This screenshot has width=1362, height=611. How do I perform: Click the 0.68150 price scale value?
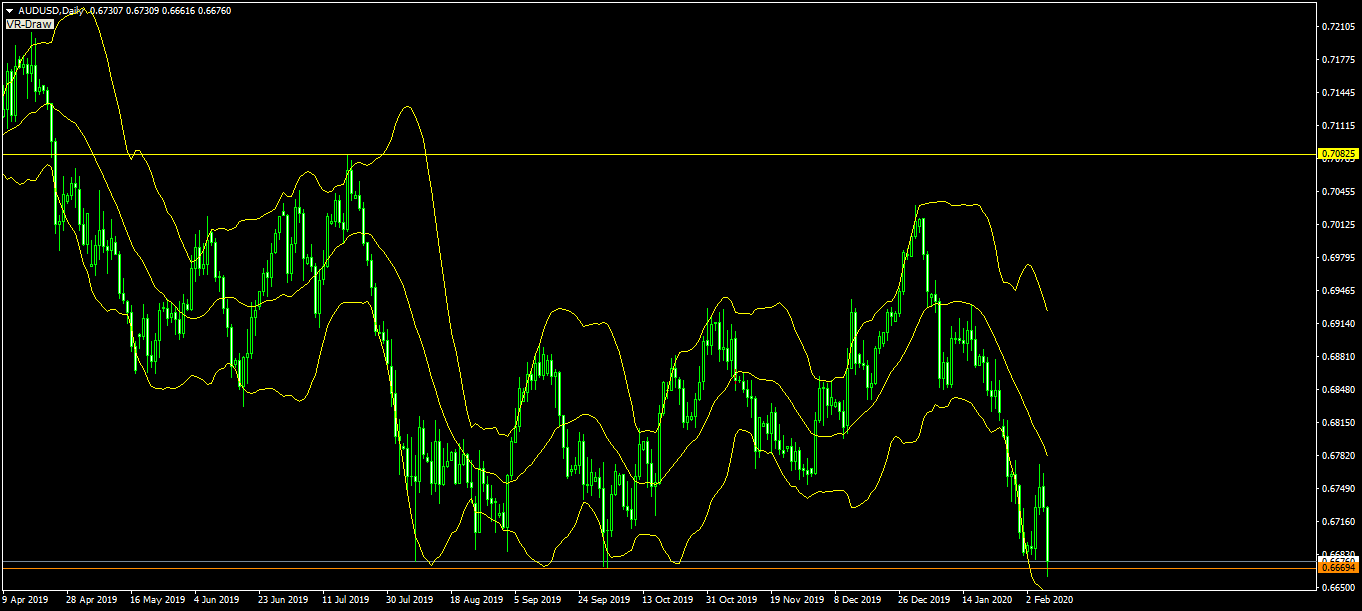click(x=1338, y=422)
